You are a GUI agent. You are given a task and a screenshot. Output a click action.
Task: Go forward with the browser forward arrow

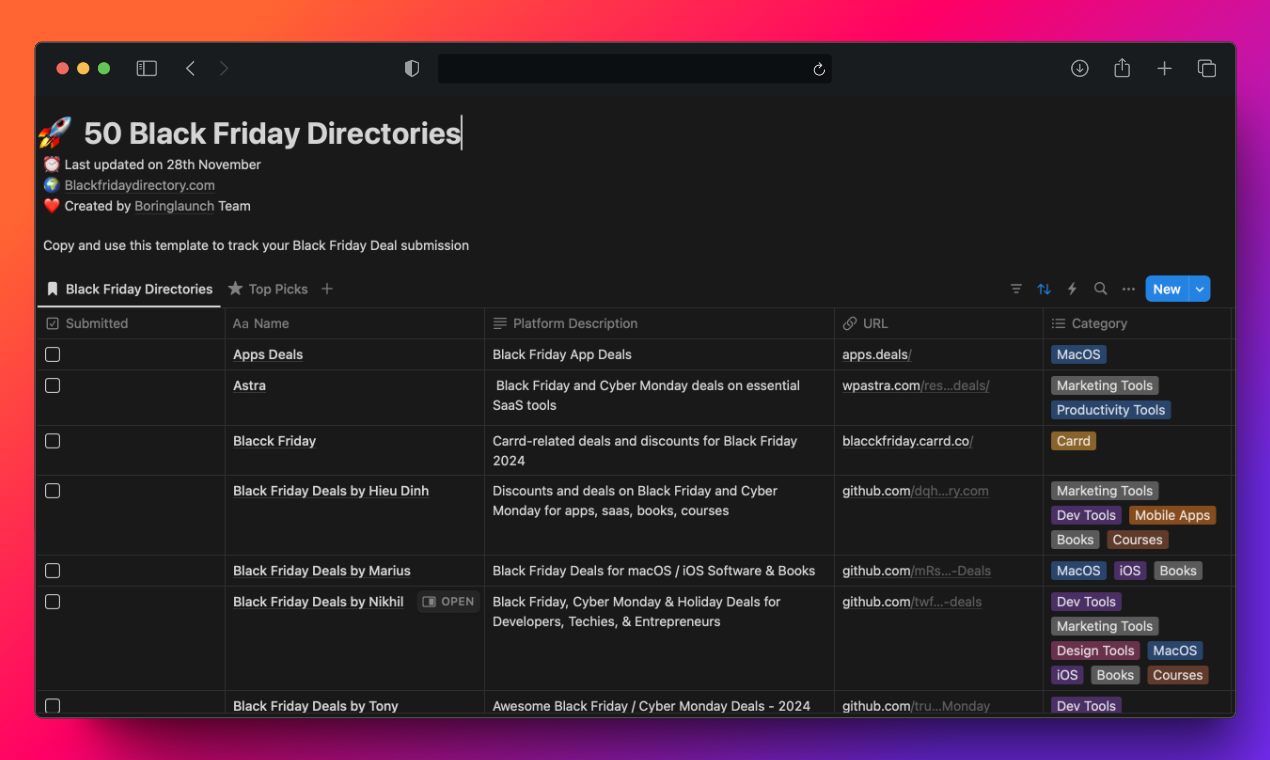tap(224, 68)
